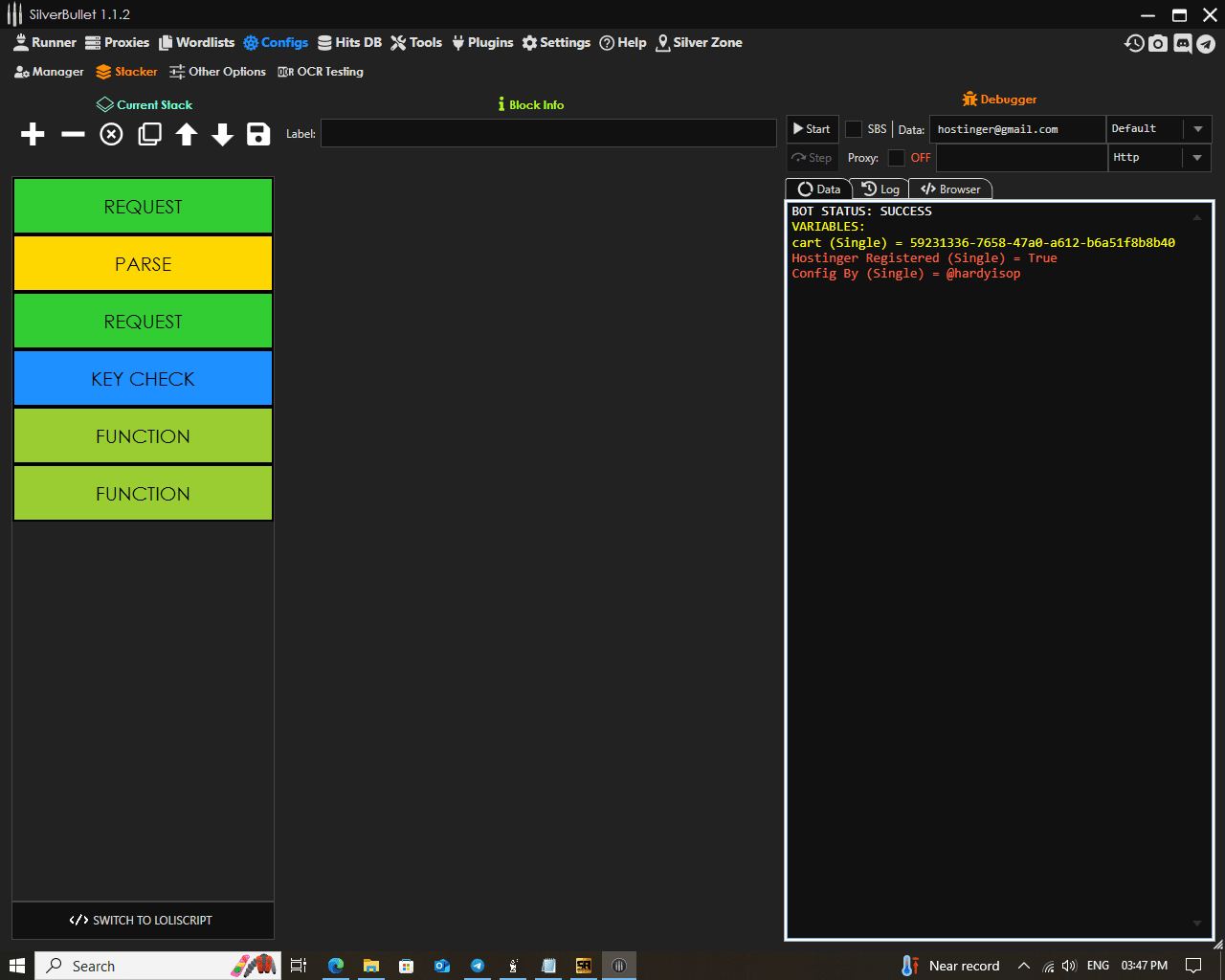Add a new block with the plus icon
Viewport: 1225px width, 980px height.
(x=33, y=134)
